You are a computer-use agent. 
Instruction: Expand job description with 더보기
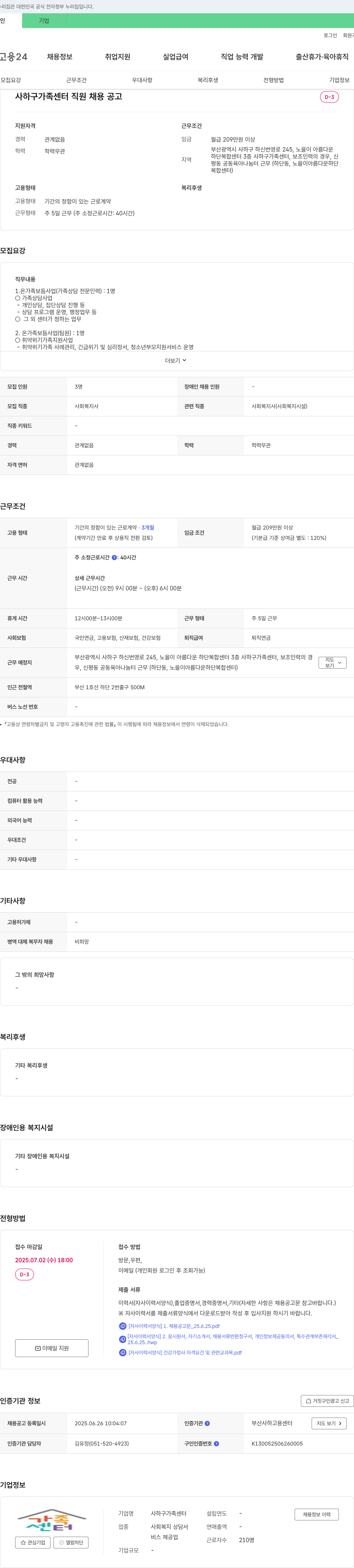tap(176, 360)
